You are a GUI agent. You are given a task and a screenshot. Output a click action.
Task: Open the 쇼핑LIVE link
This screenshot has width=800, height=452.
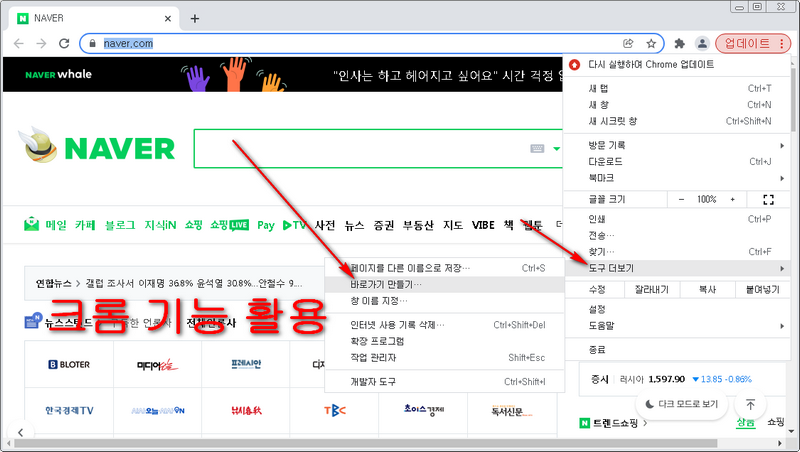(230, 225)
